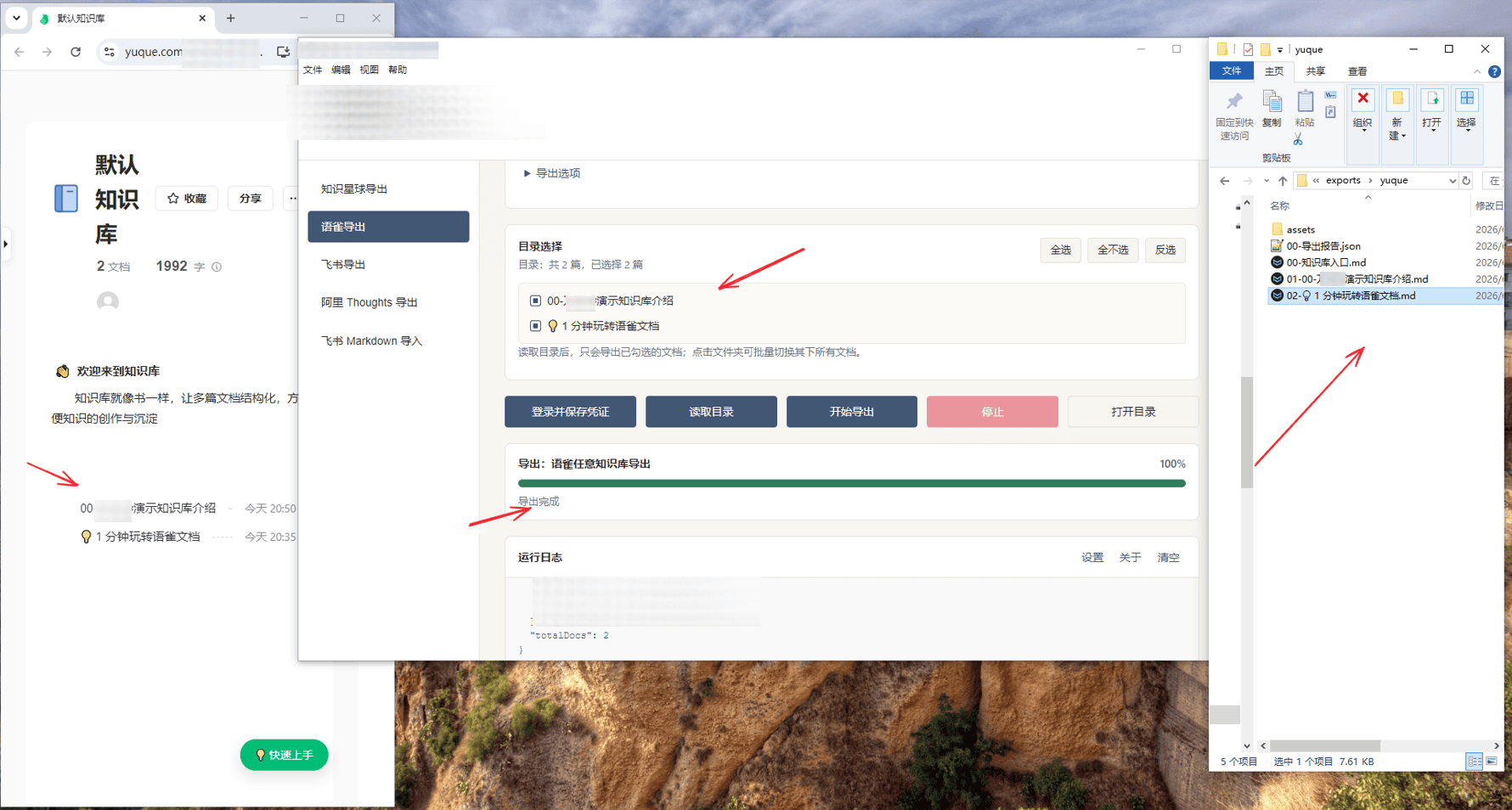This screenshot has height=810, width=1512.
Task: Open Explorer help via blue question mark
Action: pyautogui.click(x=1494, y=71)
